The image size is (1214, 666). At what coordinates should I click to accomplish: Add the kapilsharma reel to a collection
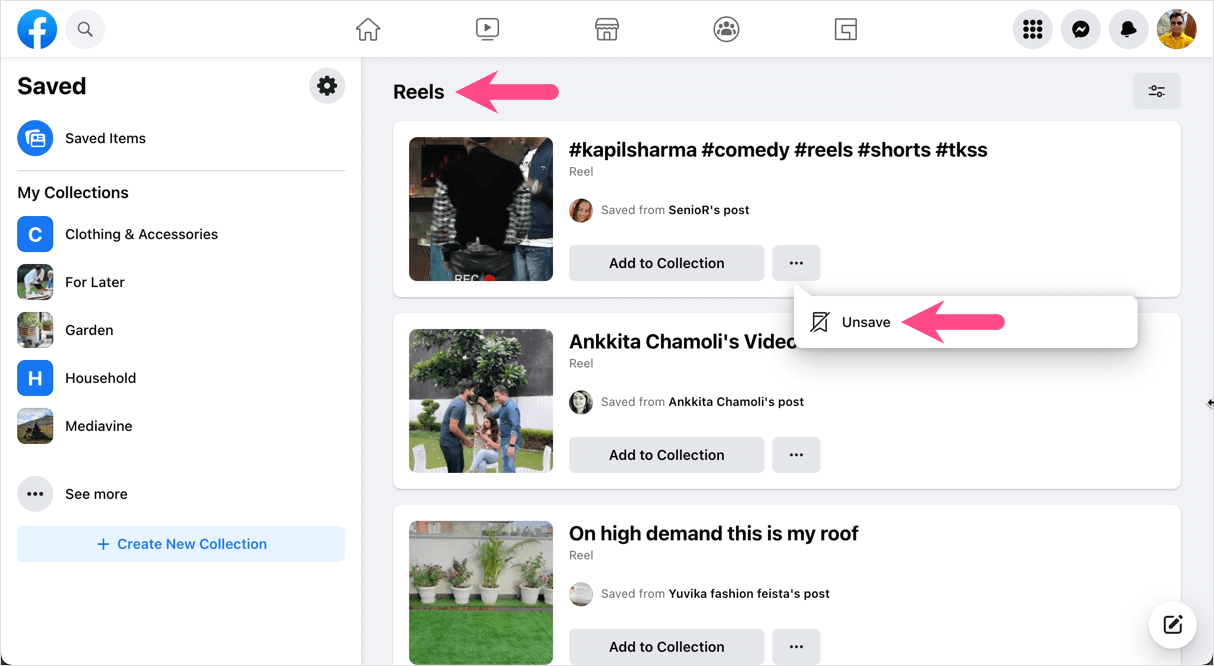click(667, 263)
